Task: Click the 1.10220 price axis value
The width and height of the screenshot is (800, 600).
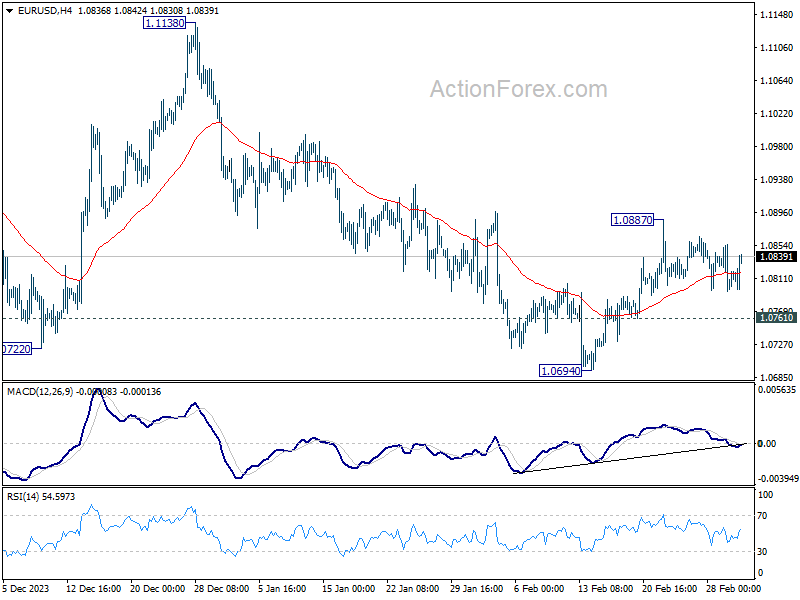Action: click(777, 113)
